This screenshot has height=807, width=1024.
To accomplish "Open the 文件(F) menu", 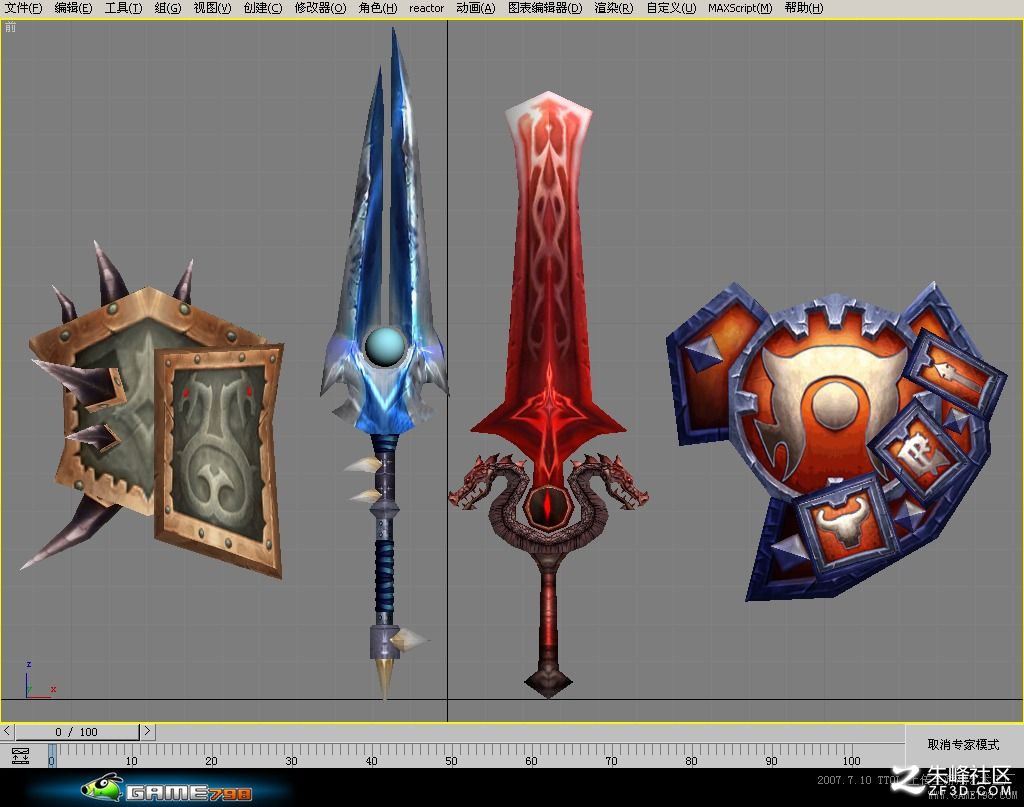I will [x=24, y=8].
